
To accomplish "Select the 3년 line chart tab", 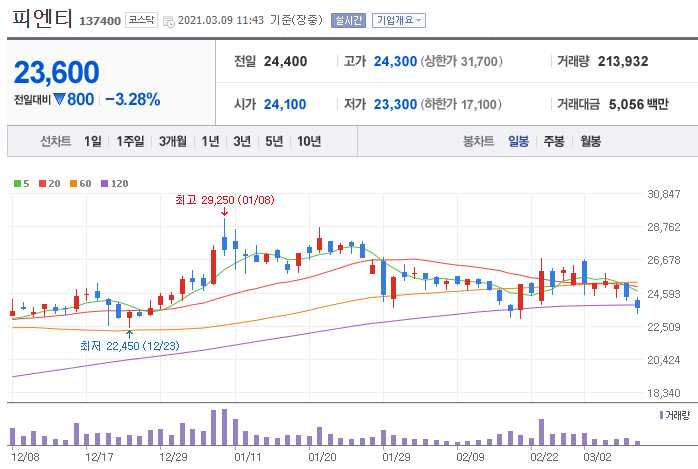I will (242, 142).
